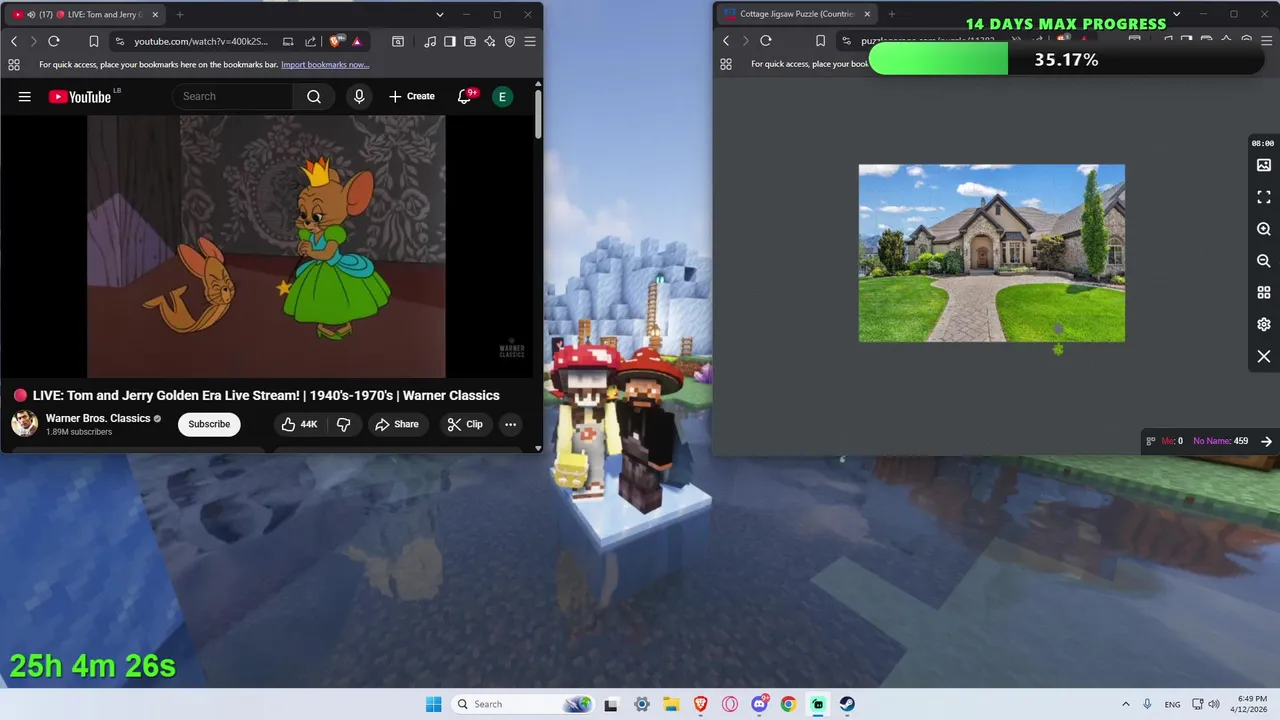This screenshot has height=720, width=1280.
Task: Open the YouTube account avatar E
Action: pyautogui.click(x=502, y=96)
